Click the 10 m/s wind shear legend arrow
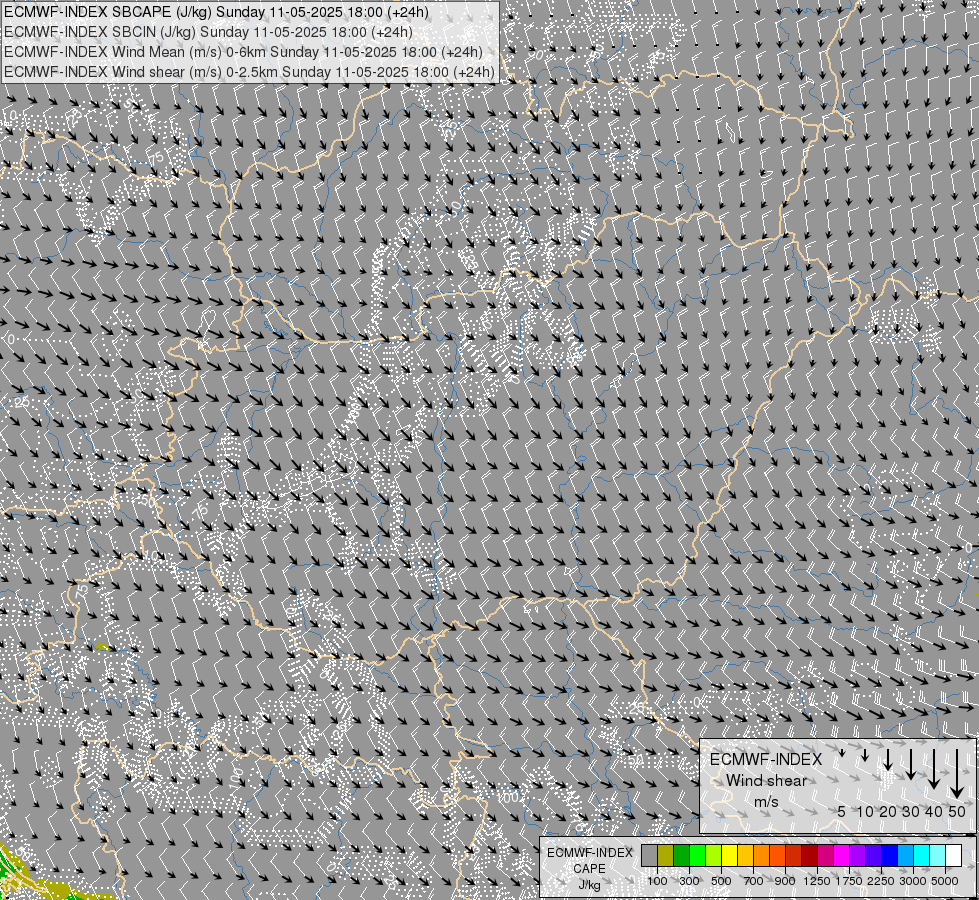This screenshot has height=900, width=979. pyautogui.click(x=865, y=755)
